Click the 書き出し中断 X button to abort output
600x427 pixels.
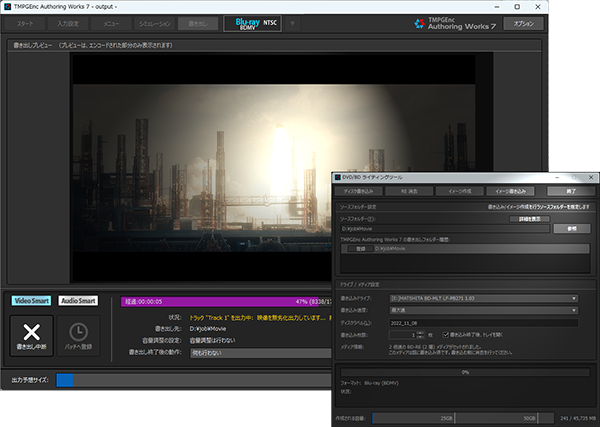pyautogui.click(x=31, y=336)
